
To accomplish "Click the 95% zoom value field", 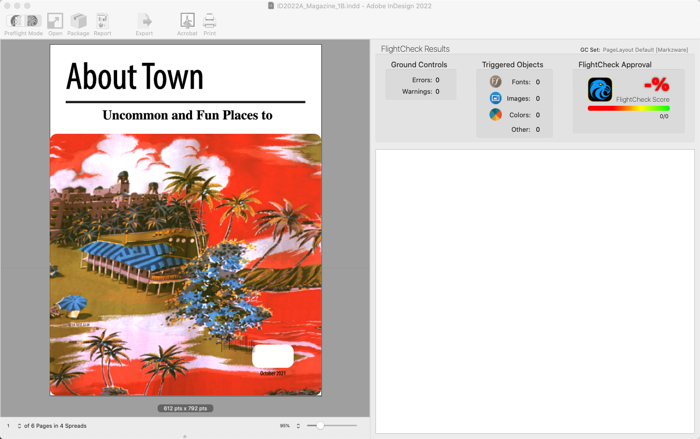I will 285,426.
